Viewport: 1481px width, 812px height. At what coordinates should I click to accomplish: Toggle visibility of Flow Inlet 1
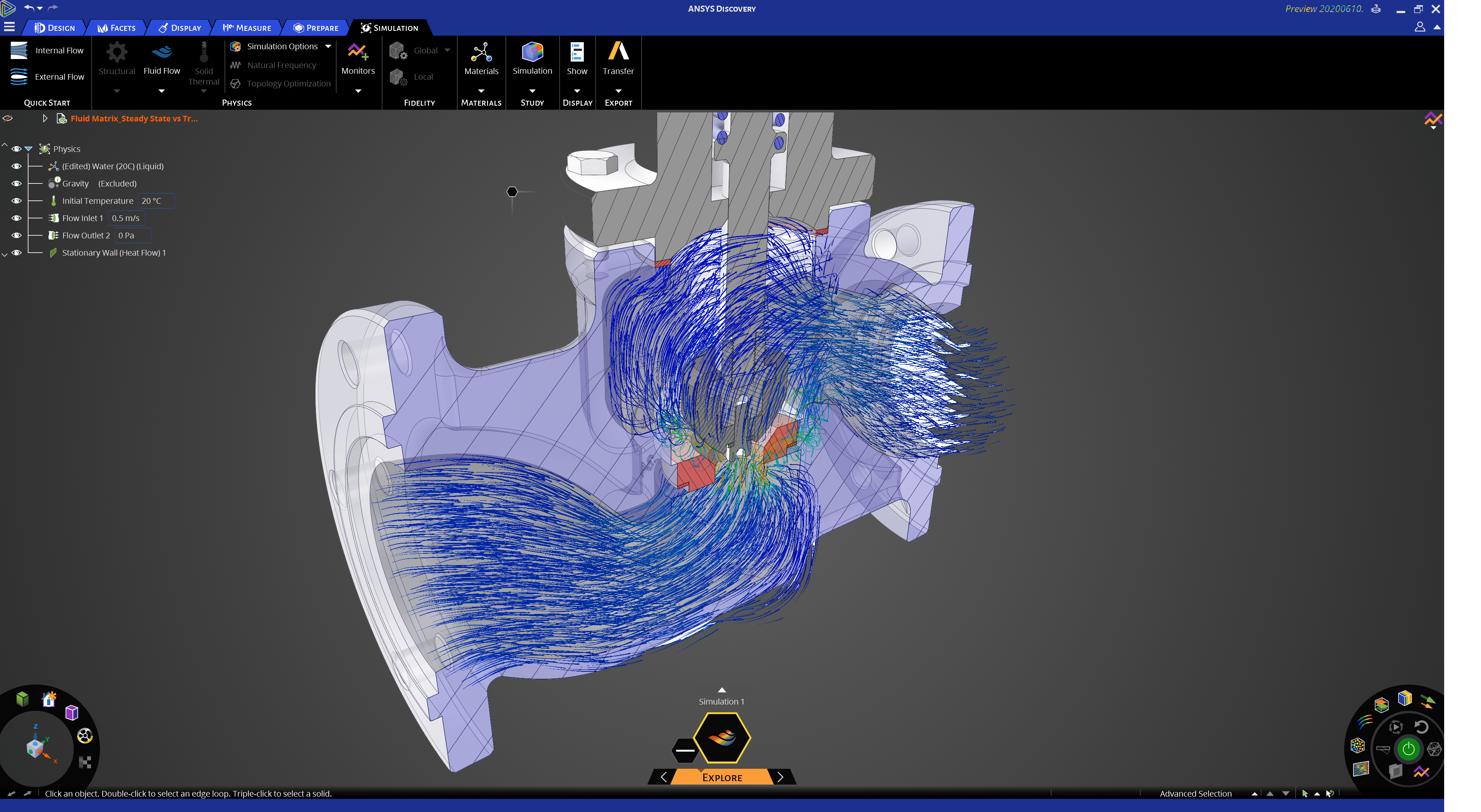pyautogui.click(x=16, y=218)
